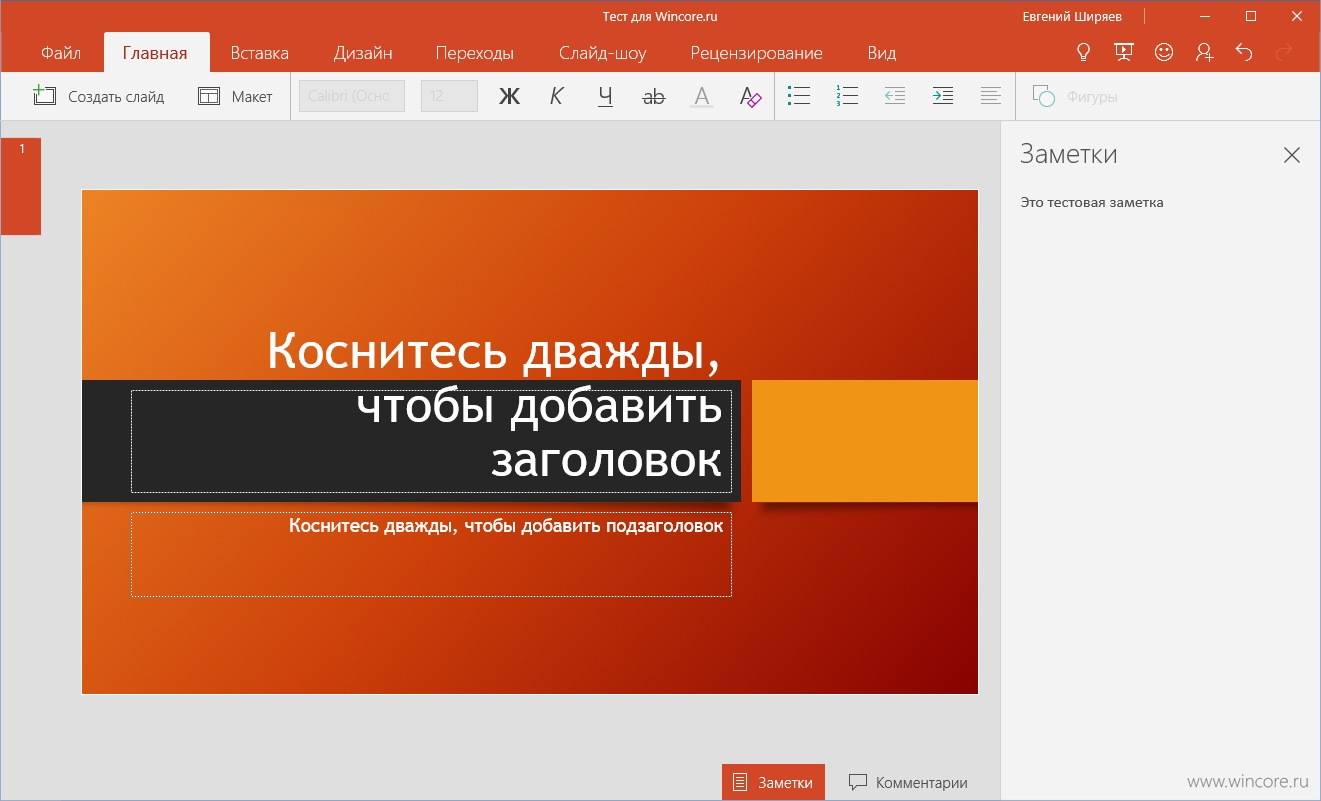The image size is (1321, 801).
Task: Click the orange rectangle on slide
Action: tap(864, 441)
